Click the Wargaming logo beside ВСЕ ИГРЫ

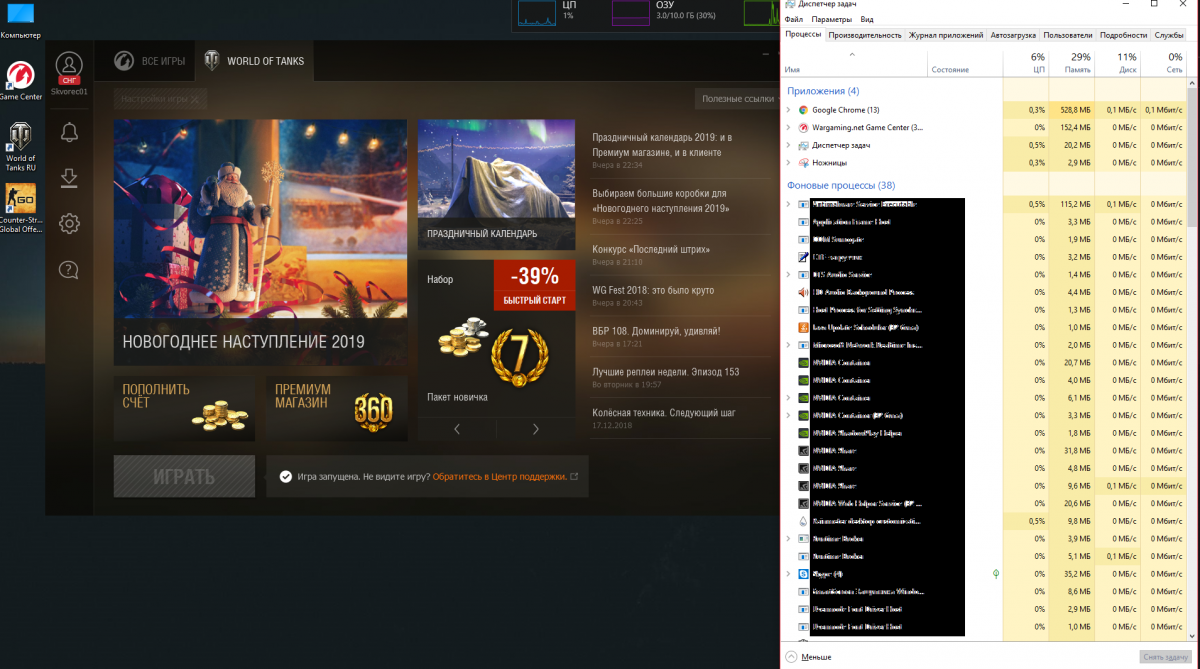coord(123,61)
